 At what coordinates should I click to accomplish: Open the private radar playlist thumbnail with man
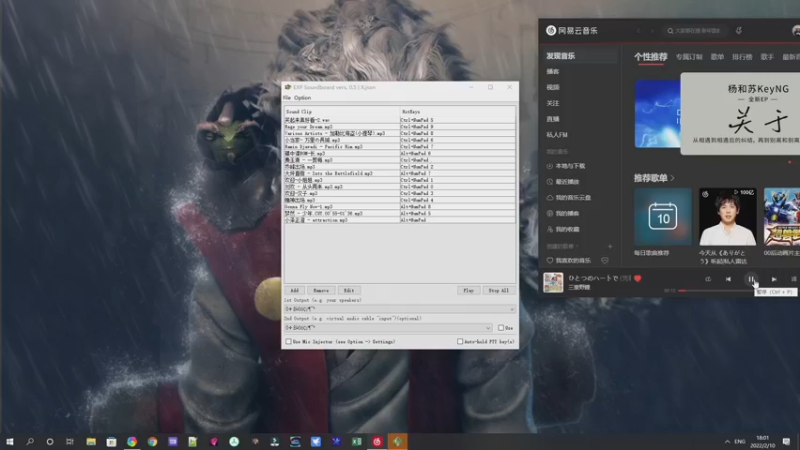pyautogui.click(x=728, y=216)
